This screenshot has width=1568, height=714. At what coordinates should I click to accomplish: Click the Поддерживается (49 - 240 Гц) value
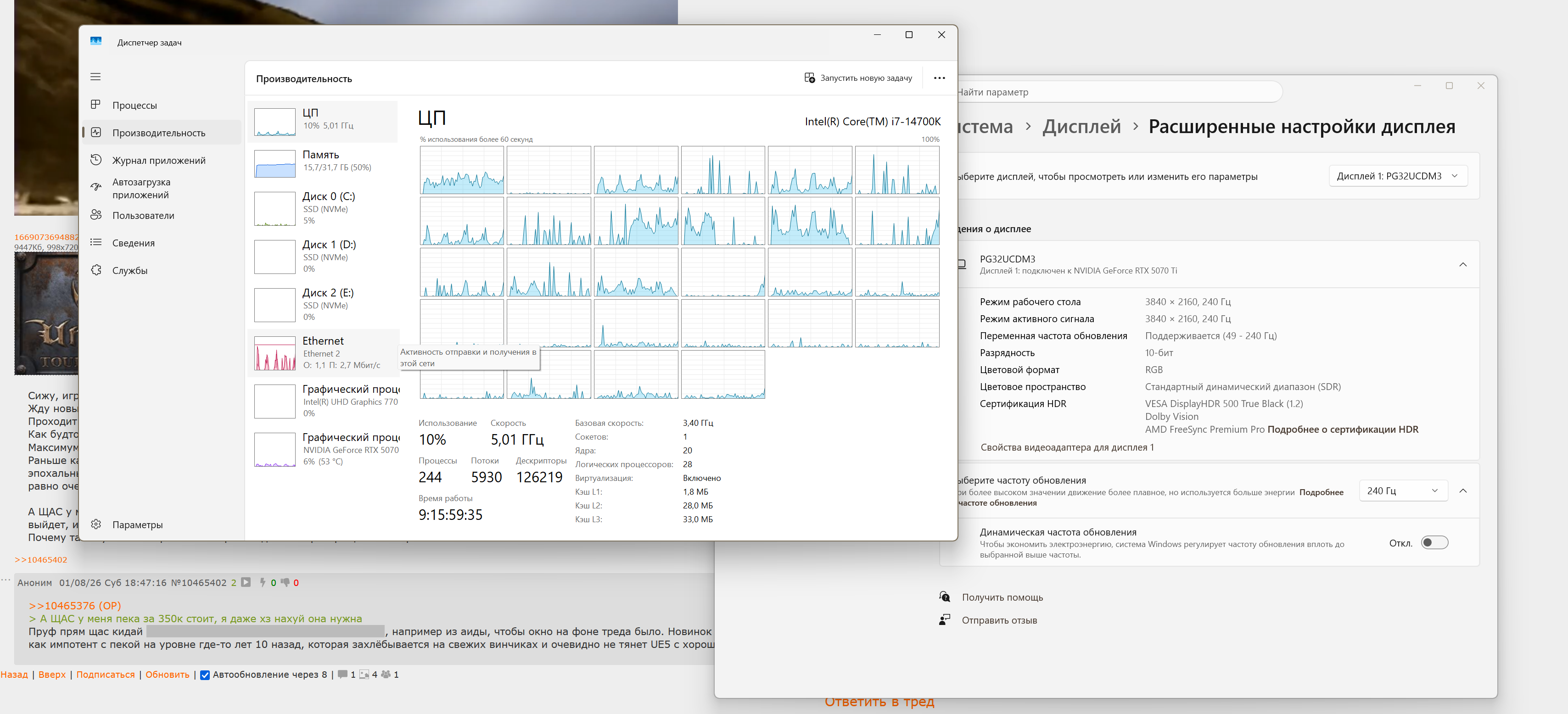(1211, 335)
